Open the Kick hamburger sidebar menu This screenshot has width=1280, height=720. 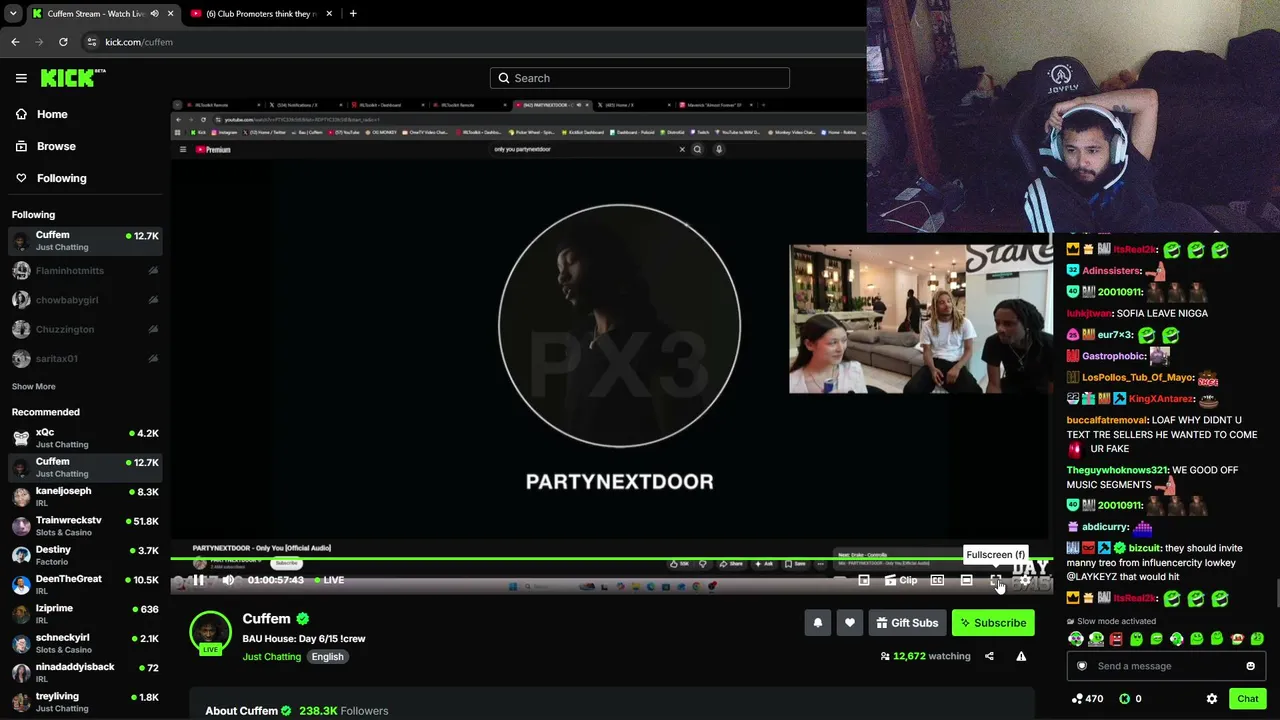tap(21, 78)
